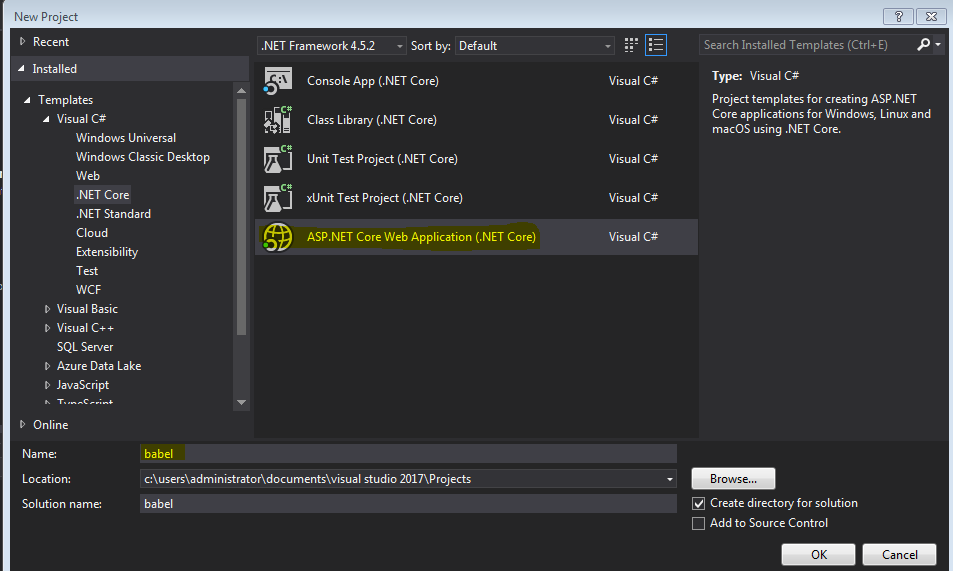Select the Cloud category

click(x=92, y=233)
